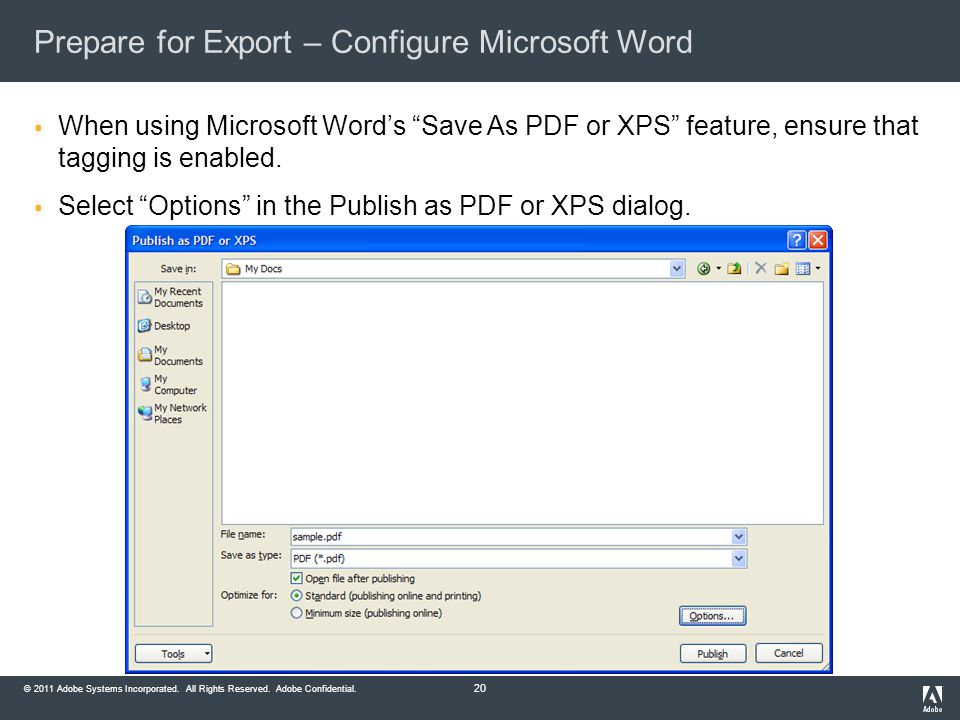Expand the Views dropdown arrow
Viewport: 960px width, 720px height.
click(818, 268)
